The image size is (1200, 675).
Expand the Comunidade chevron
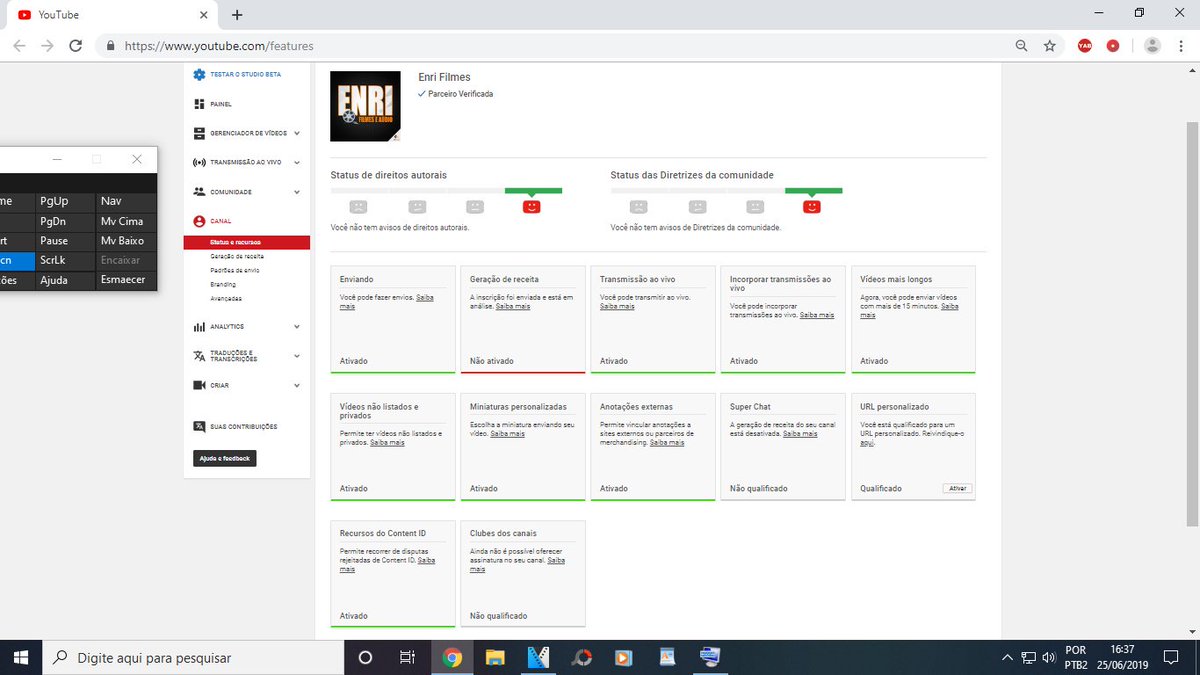tap(297, 192)
